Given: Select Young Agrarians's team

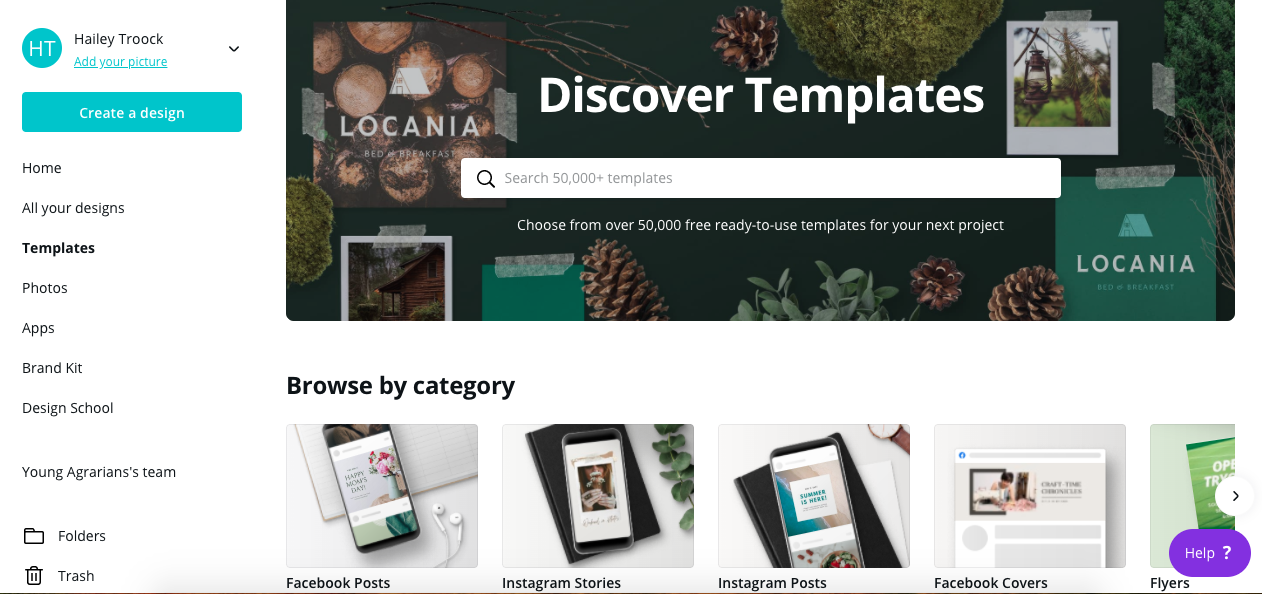Looking at the screenshot, I should pyautogui.click(x=99, y=472).
